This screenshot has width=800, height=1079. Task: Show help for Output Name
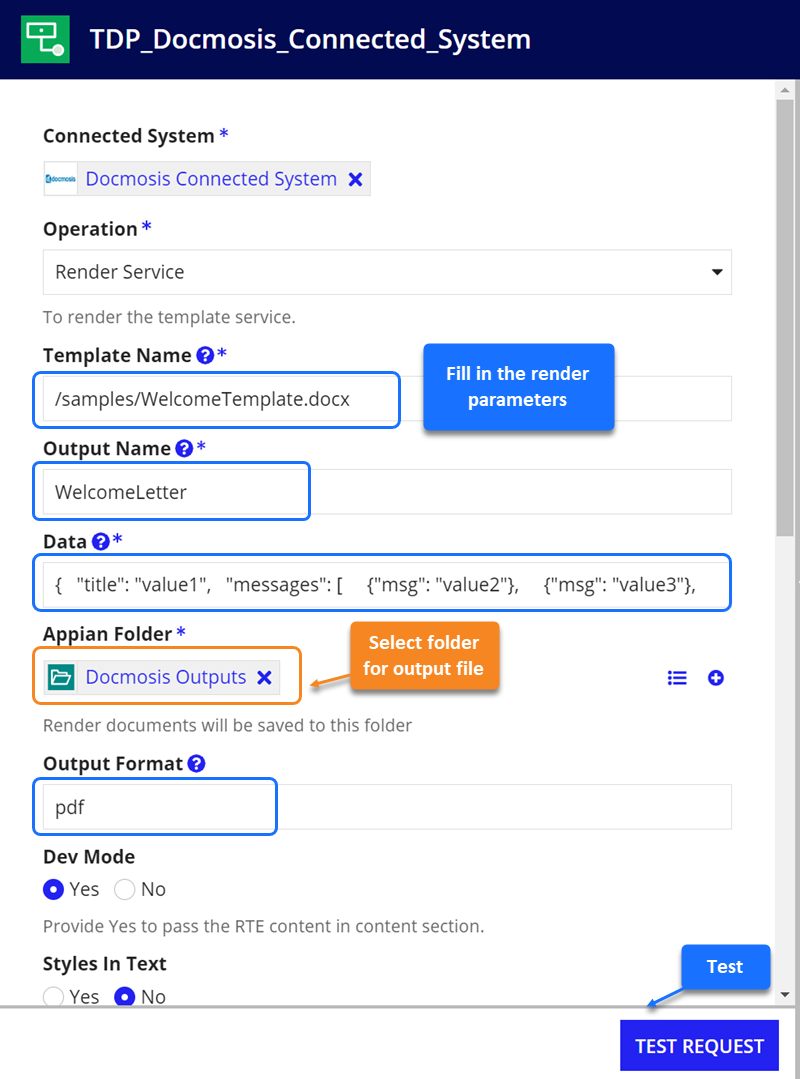pos(184,448)
